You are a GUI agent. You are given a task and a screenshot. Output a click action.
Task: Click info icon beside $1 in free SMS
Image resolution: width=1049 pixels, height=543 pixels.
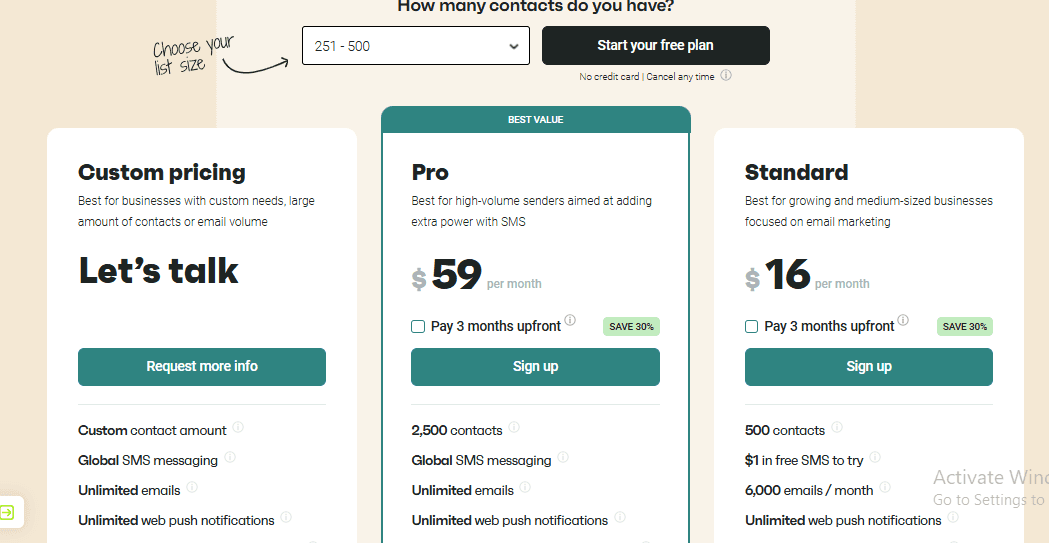point(875,458)
